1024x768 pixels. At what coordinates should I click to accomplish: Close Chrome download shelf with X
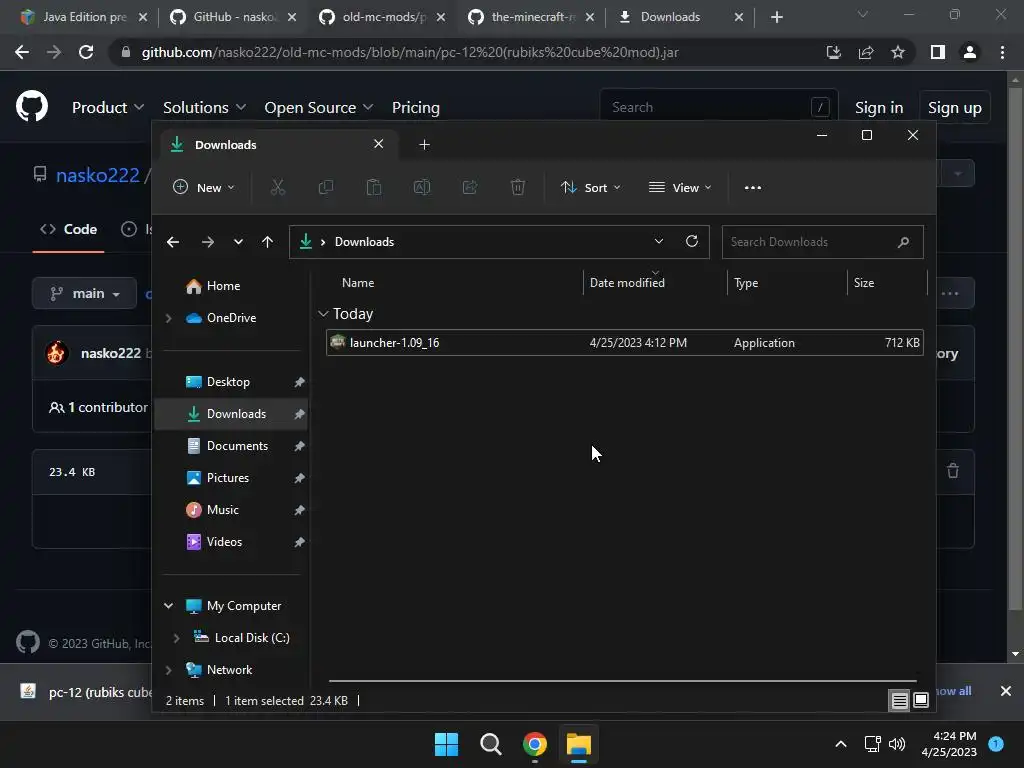1006,691
